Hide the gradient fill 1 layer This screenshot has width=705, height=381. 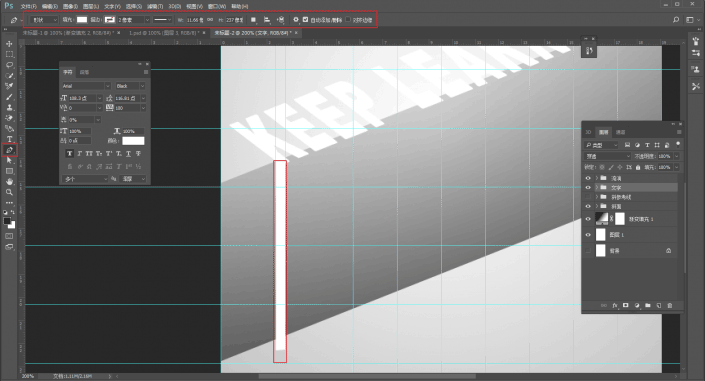(x=588, y=219)
